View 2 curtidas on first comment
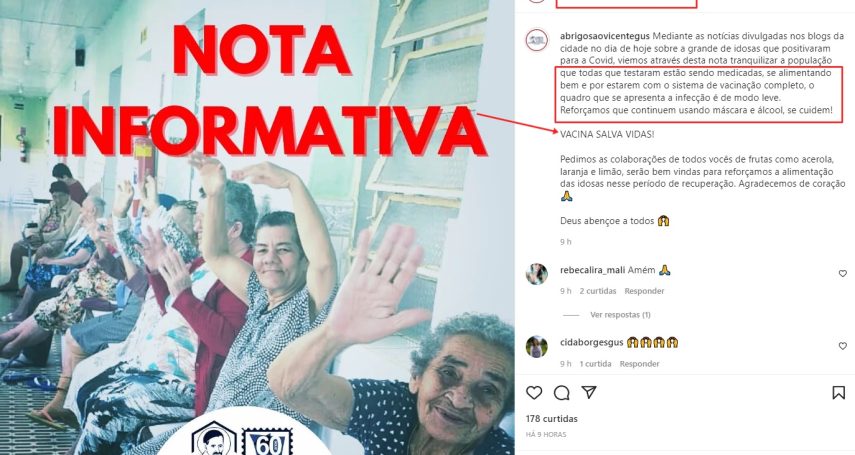 point(598,291)
